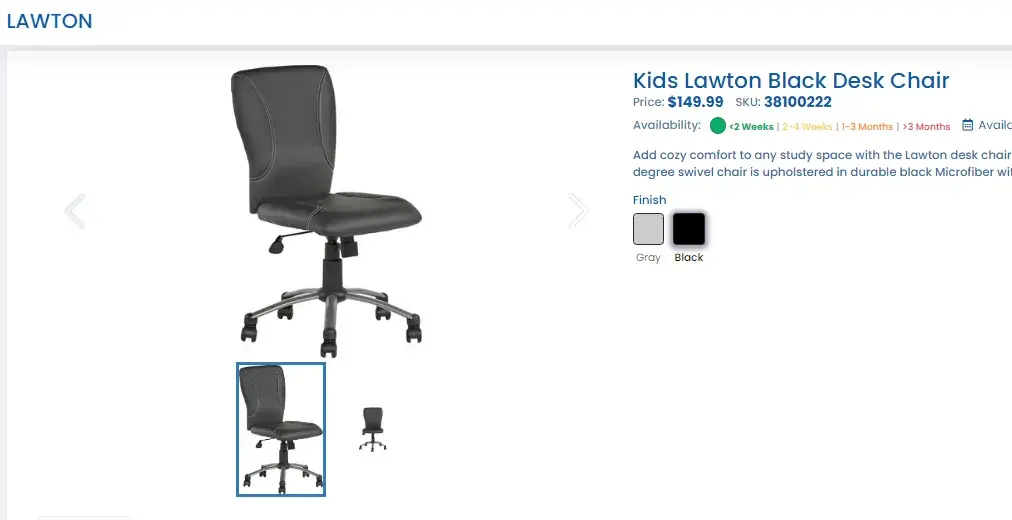
Task: Select the '2-4 Weeks' availability label
Action: tap(807, 127)
